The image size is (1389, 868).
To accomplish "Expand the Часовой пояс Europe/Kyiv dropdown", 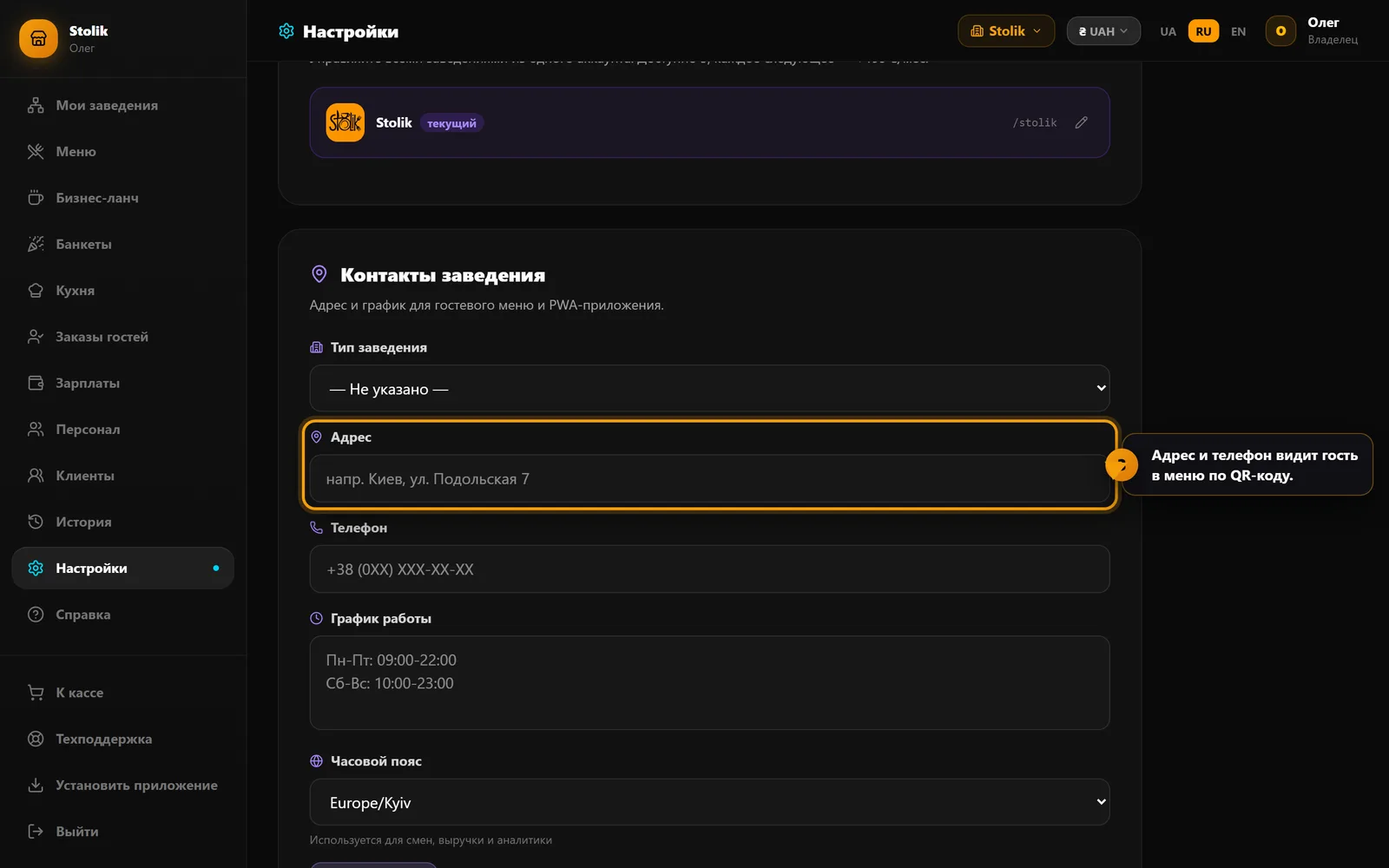I will [709, 803].
